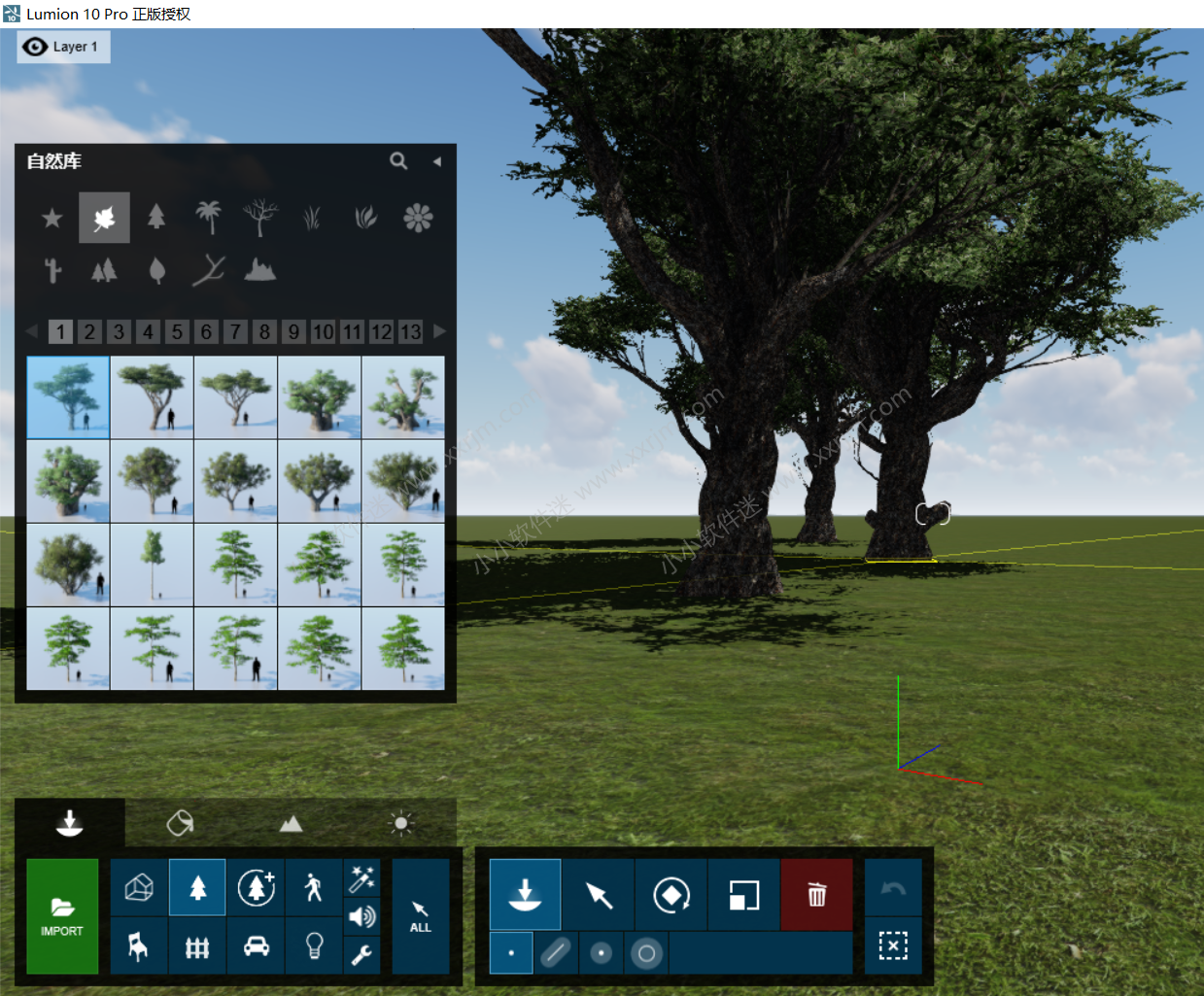Viewport: 1204px width, 996px height.
Task: Switch to the Landscape tab
Action: point(291,824)
